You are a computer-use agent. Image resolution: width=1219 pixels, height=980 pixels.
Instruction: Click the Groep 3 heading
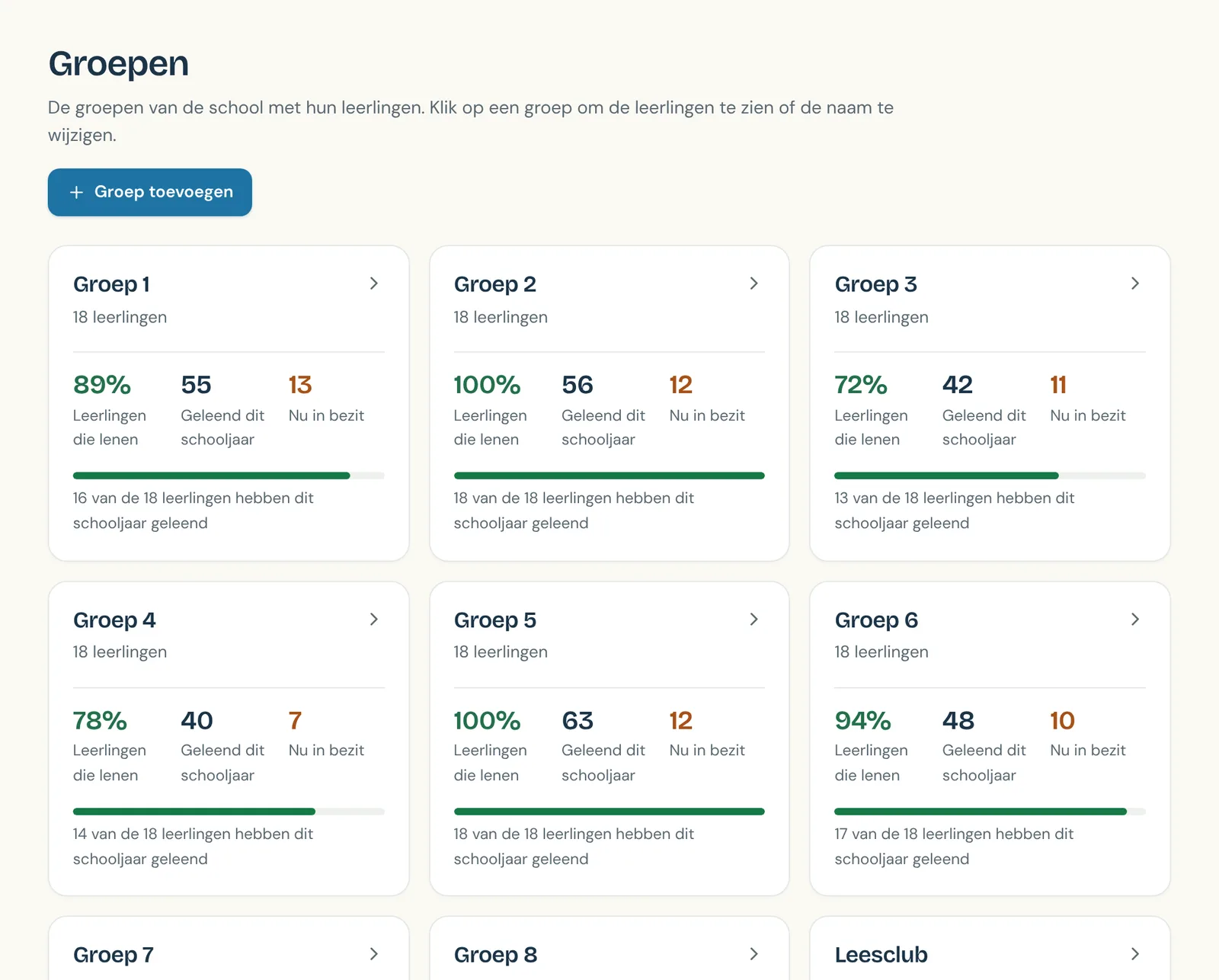876,284
